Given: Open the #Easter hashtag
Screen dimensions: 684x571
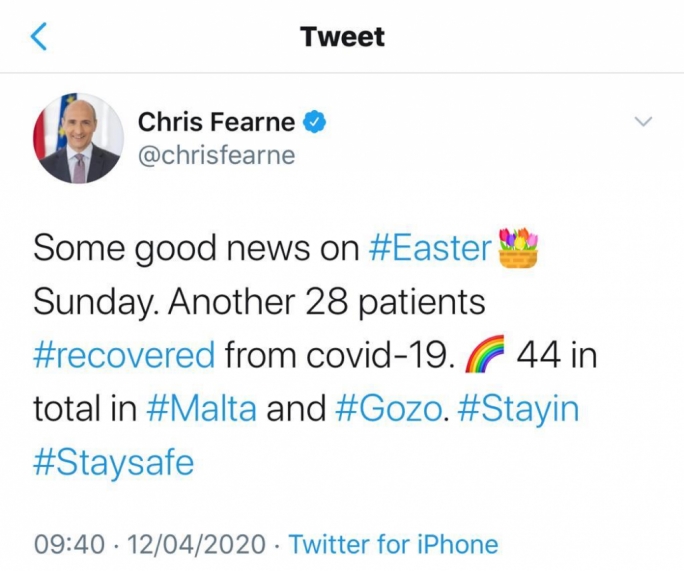Looking at the screenshot, I should point(431,248).
